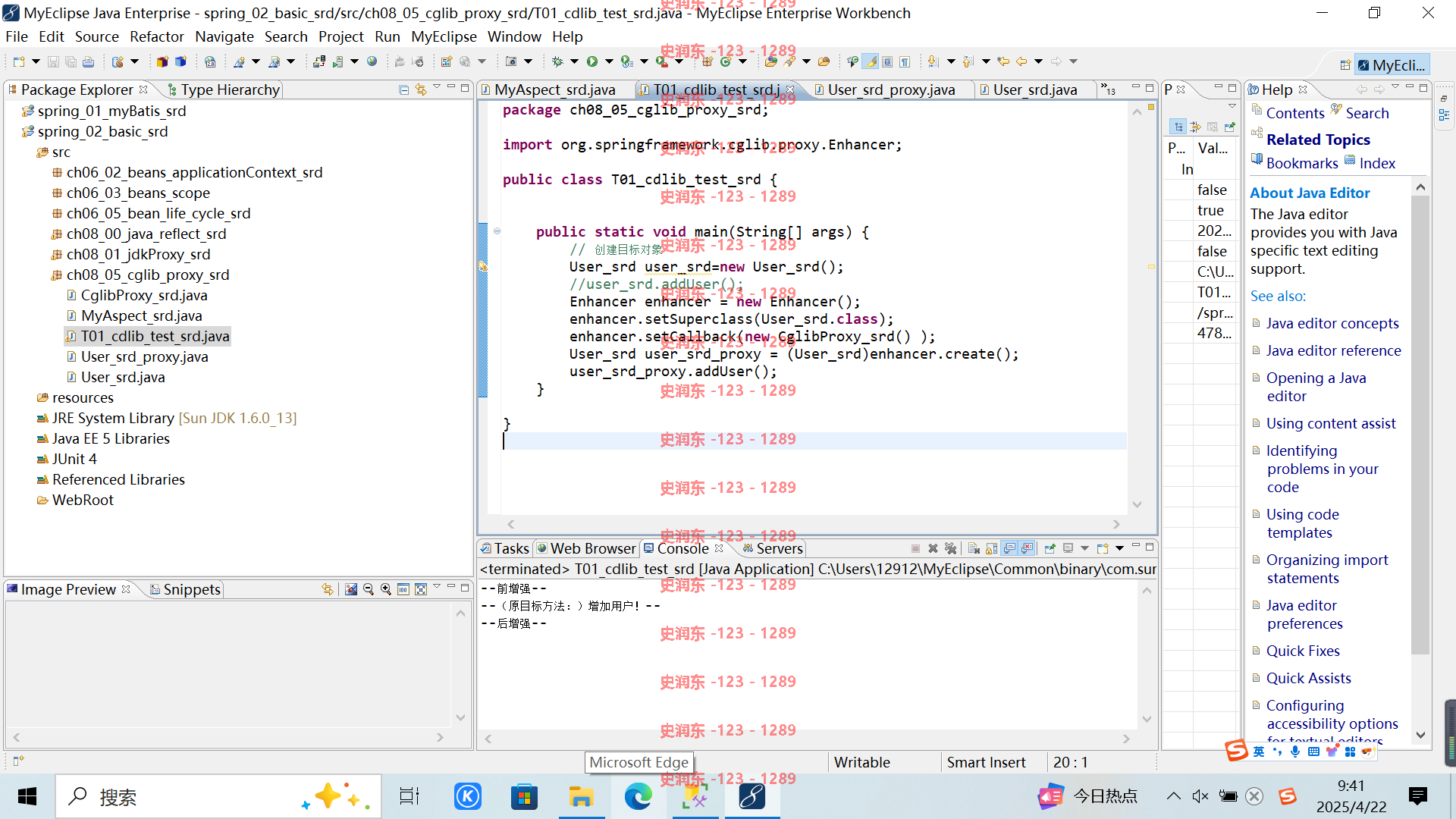This screenshot has width=1456, height=819.
Task: Open the Using content assist help link
Action: [1331, 423]
